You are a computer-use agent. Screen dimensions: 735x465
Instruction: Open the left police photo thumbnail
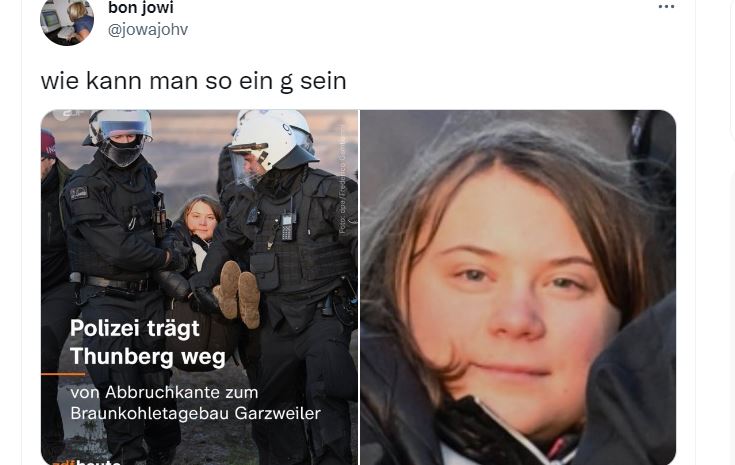coord(200,287)
